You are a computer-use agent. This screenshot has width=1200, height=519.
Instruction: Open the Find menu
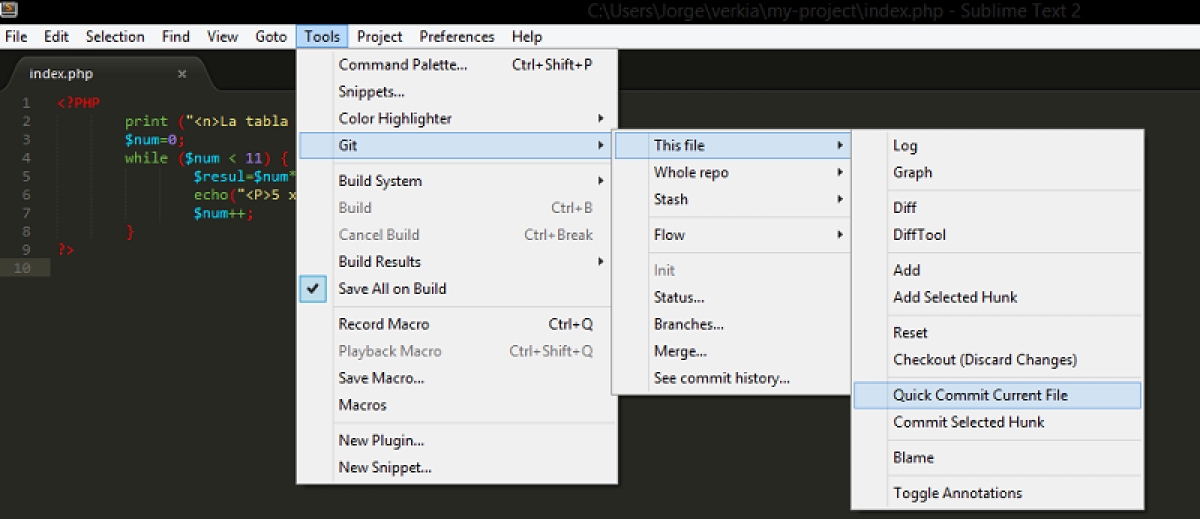point(176,36)
